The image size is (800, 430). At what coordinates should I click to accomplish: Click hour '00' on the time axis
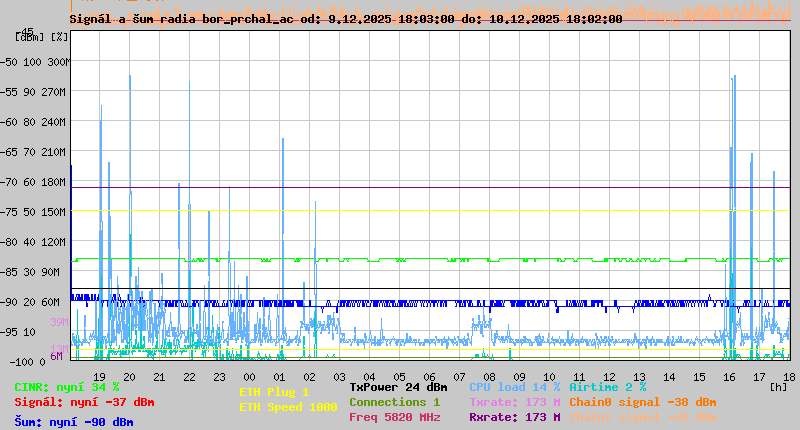tap(249, 377)
